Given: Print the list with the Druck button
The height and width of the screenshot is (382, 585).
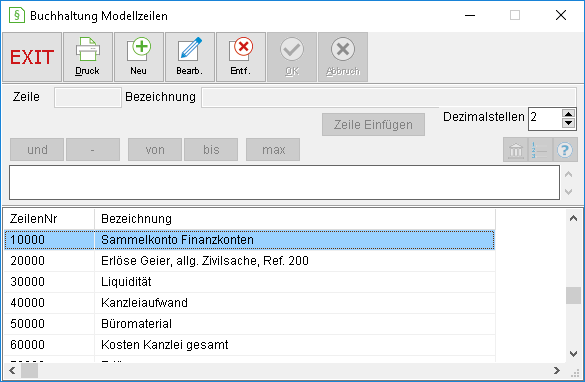Looking at the screenshot, I should [88, 57].
